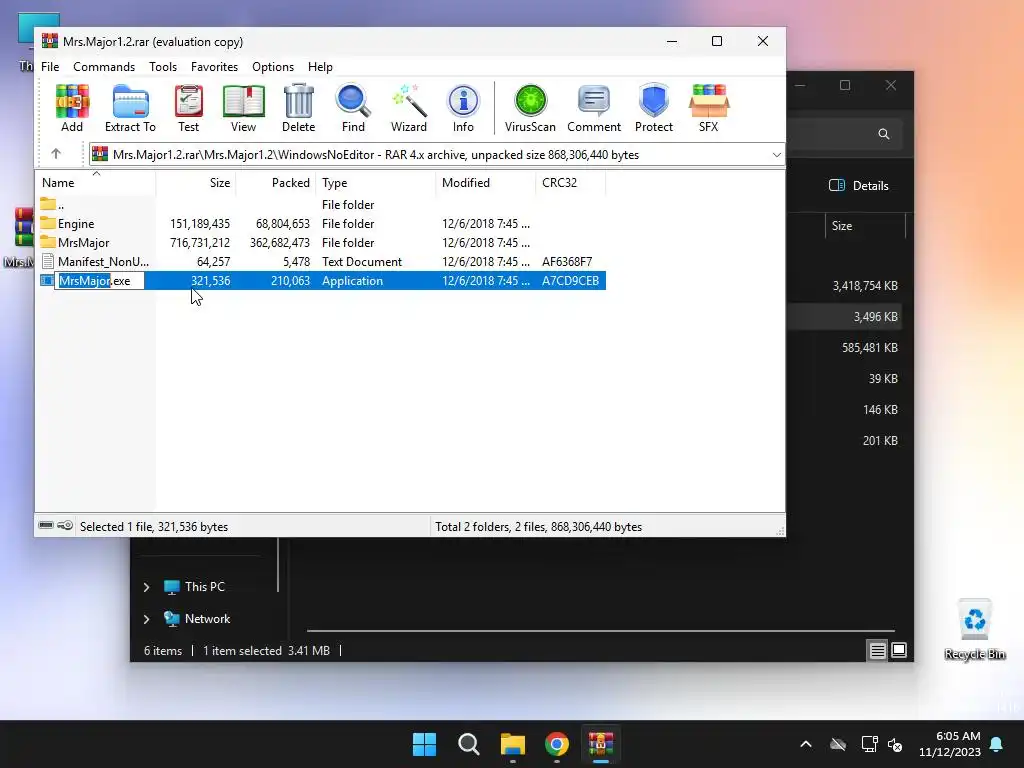This screenshot has height=768, width=1024.
Task: Open the View toolbar icon
Action: pos(243,108)
